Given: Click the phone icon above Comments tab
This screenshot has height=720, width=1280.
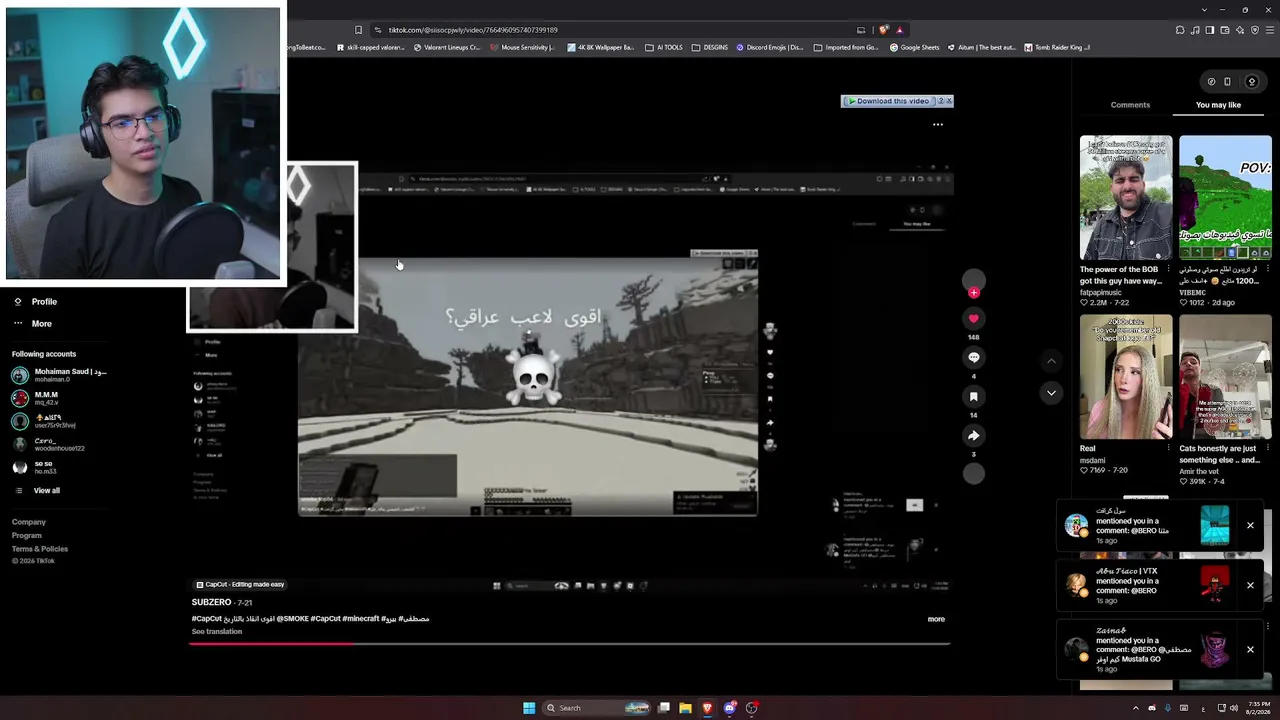Looking at the screenshot, I should tap(1229, 82).
